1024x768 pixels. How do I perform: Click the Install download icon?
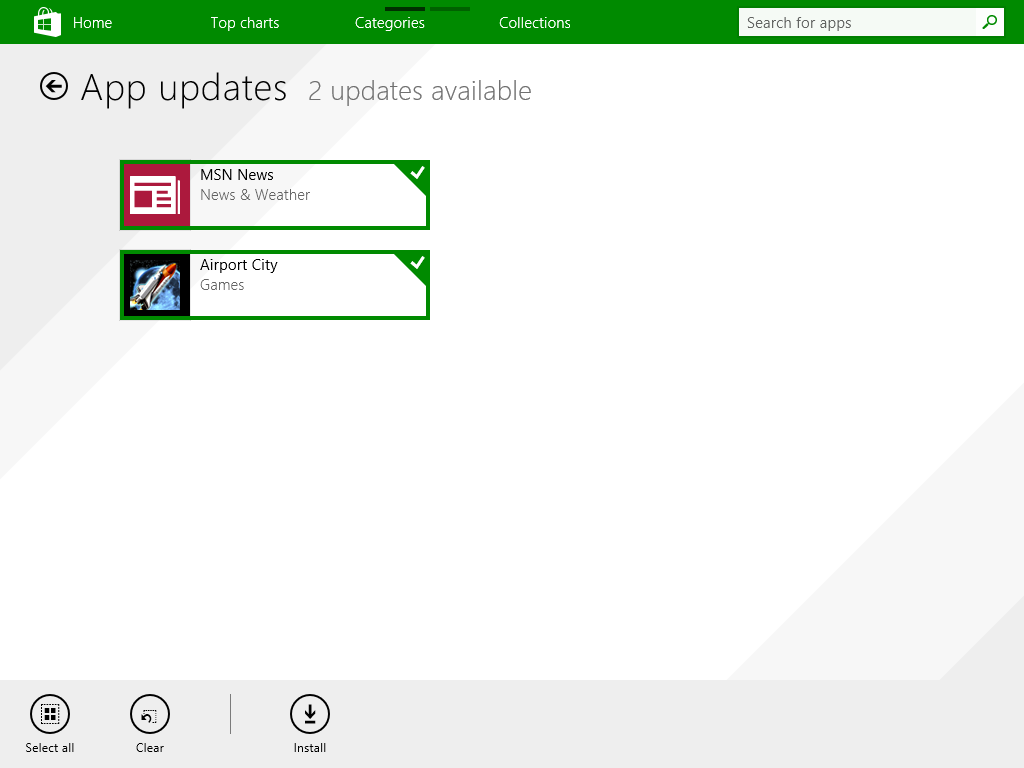tap(310, 714)
